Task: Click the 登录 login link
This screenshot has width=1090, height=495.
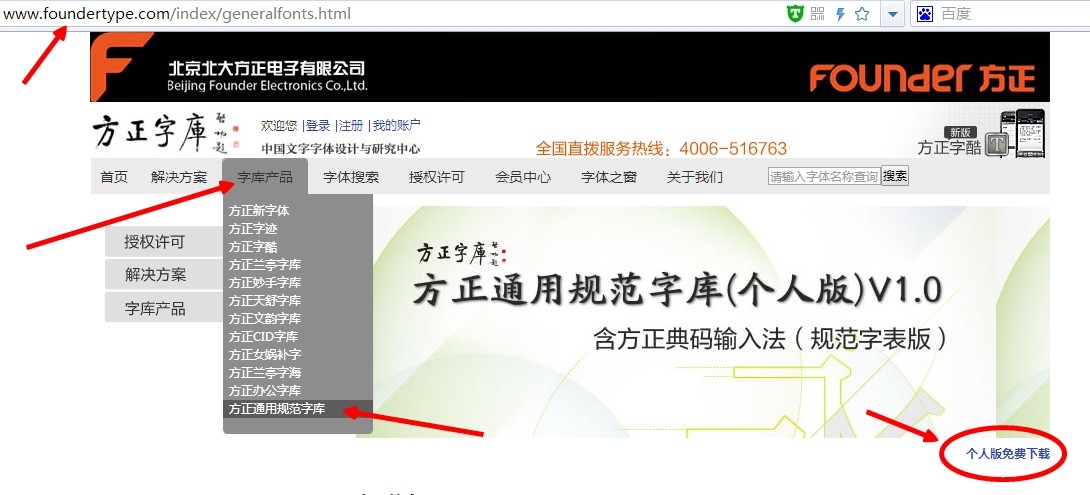Action: (318, 126)
